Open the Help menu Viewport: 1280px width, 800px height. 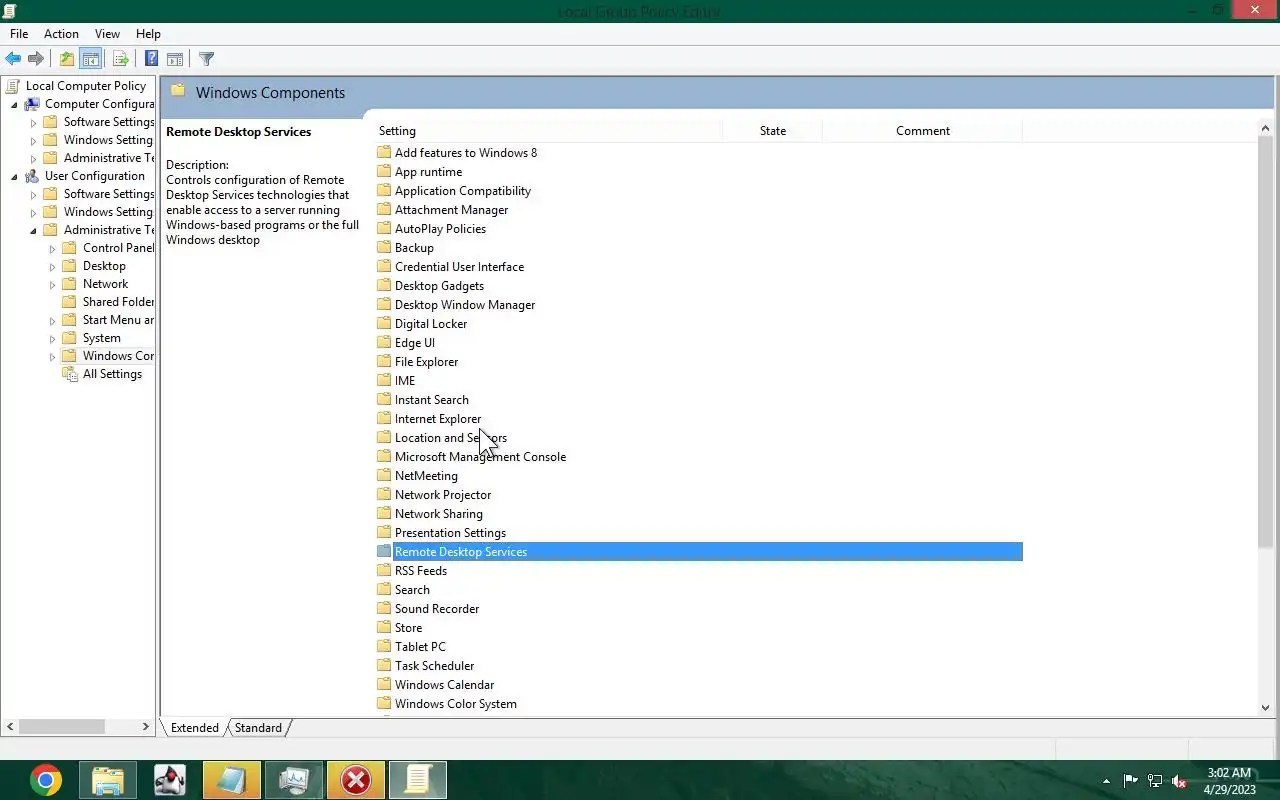pos(148,34)
